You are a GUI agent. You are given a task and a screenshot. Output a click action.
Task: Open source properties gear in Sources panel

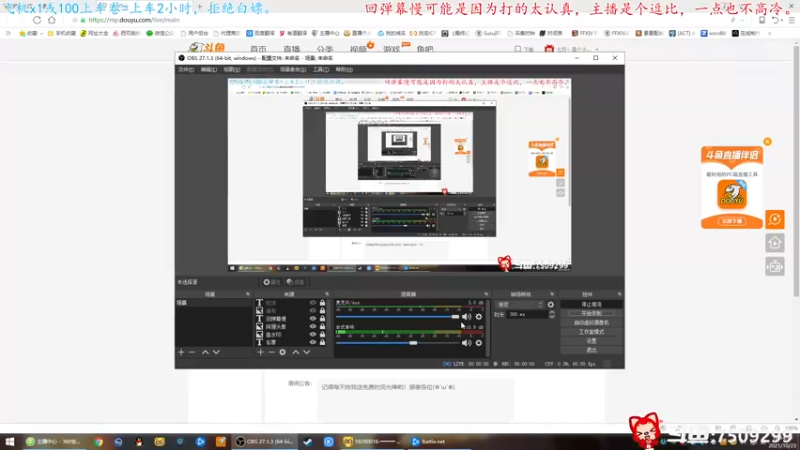282,352
